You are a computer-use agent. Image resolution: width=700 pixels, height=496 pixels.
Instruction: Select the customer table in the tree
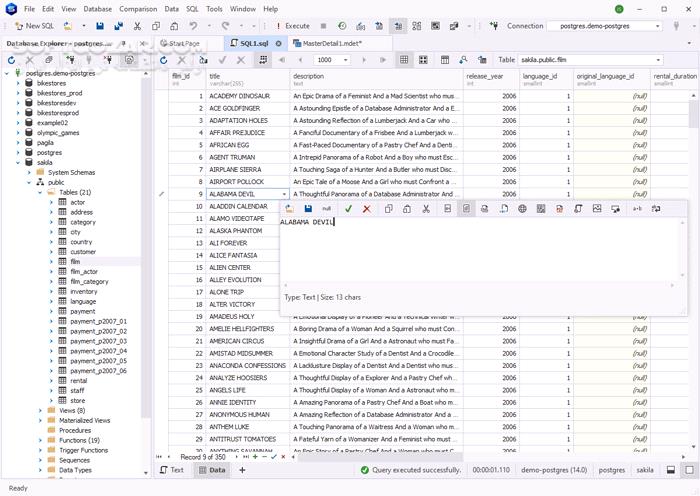tap(83, 252)
